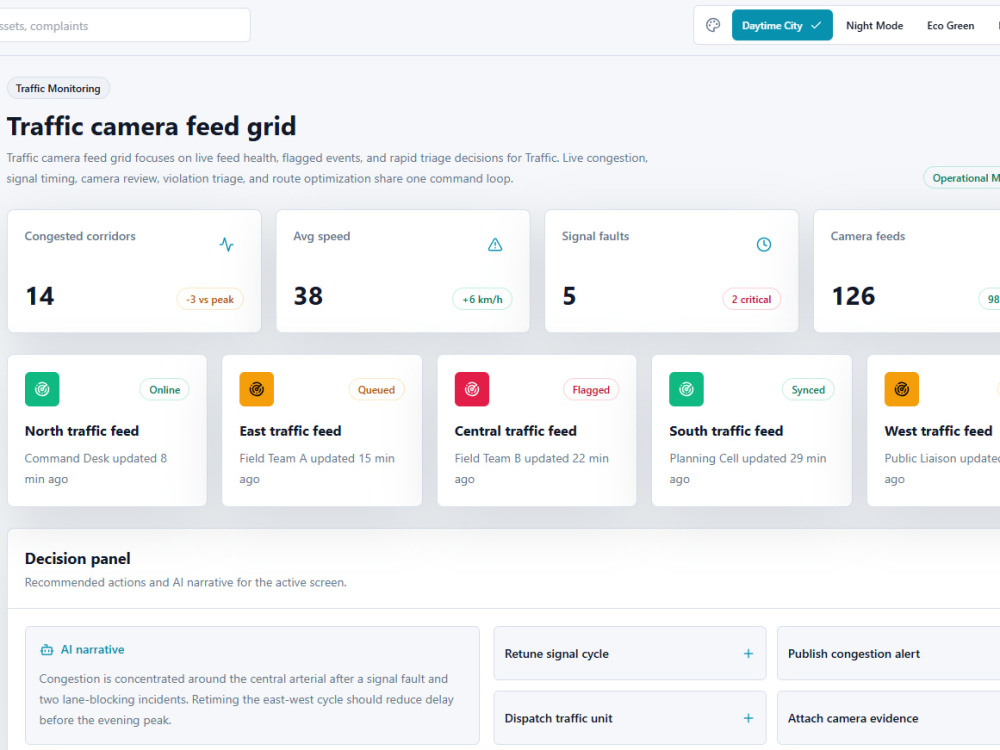Open the Central traffic feed title

(x=515, y=431)
